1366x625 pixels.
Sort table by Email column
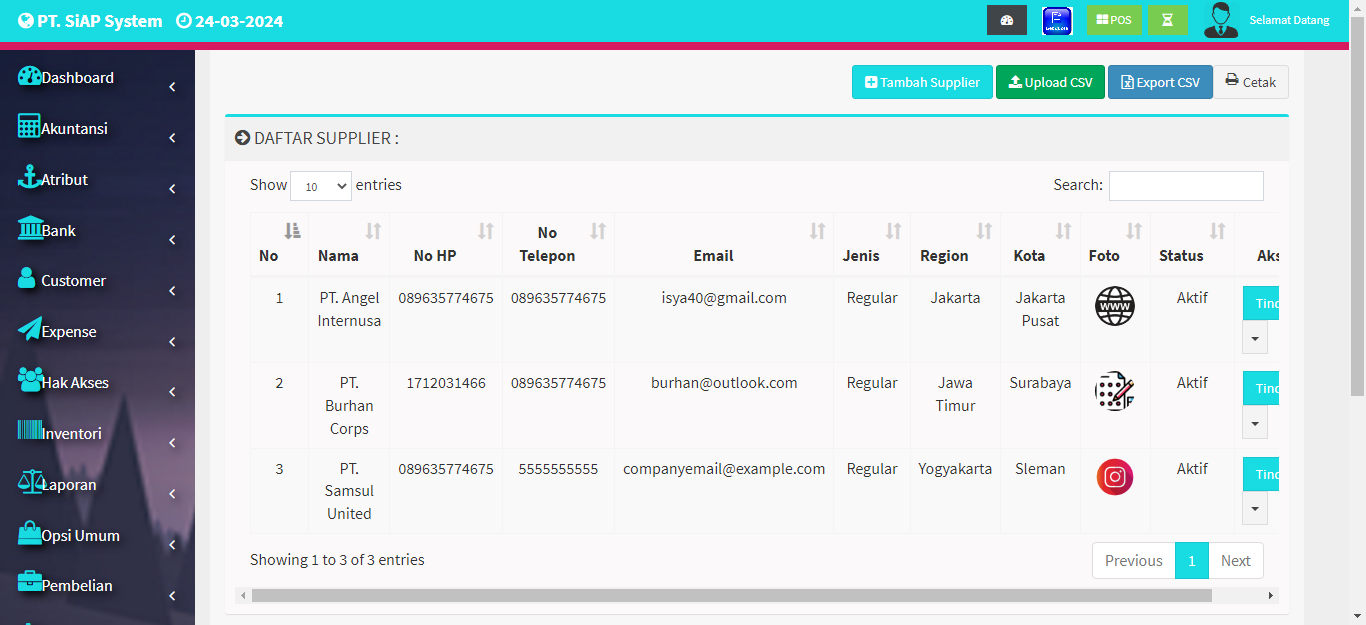[724, 244]
